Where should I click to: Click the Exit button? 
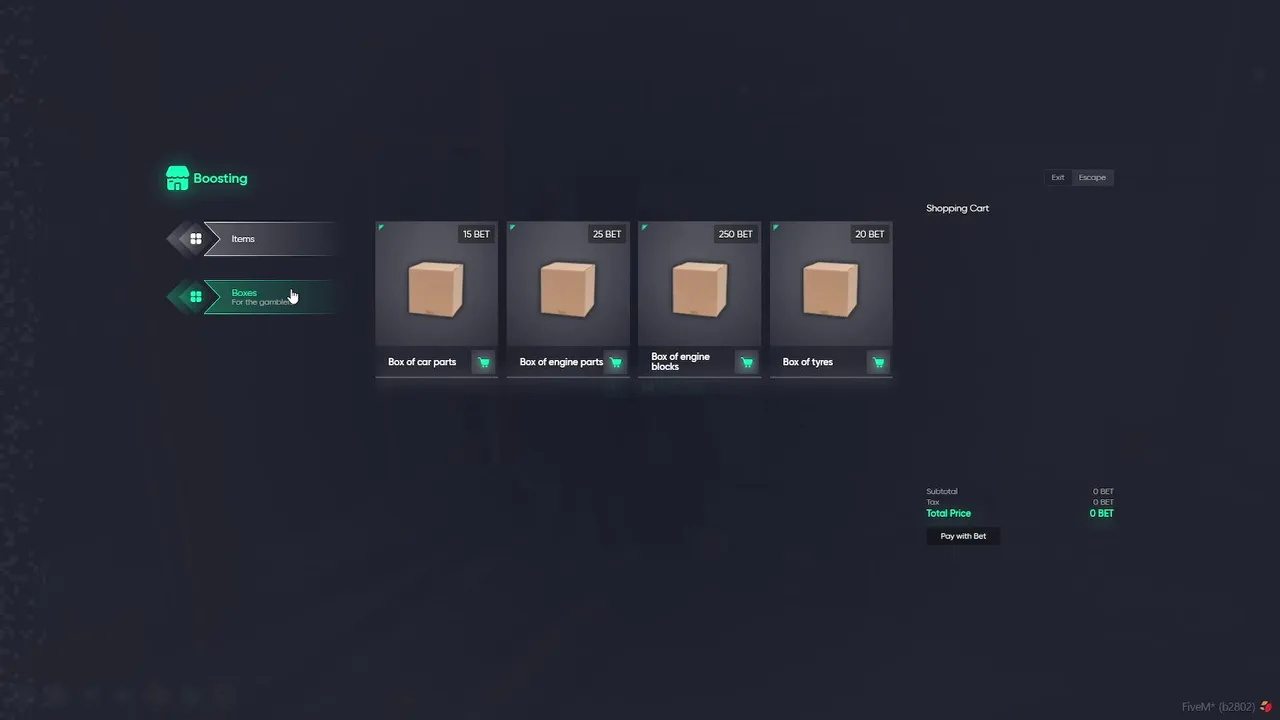pyautogui.click(x=1058, y=177)
